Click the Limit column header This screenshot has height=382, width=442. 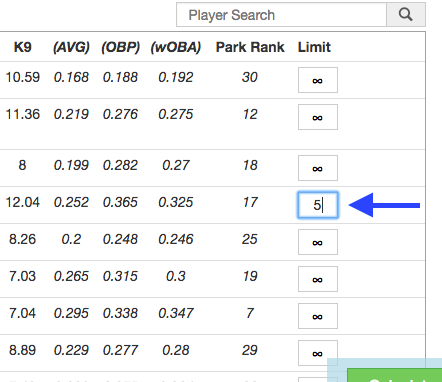314,47
